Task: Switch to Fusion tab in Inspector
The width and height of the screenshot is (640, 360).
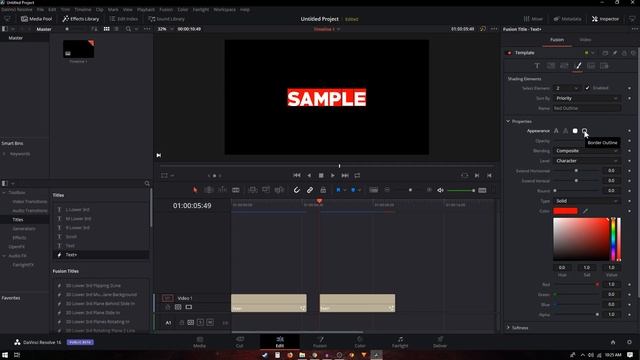Action: click(557, 40)
